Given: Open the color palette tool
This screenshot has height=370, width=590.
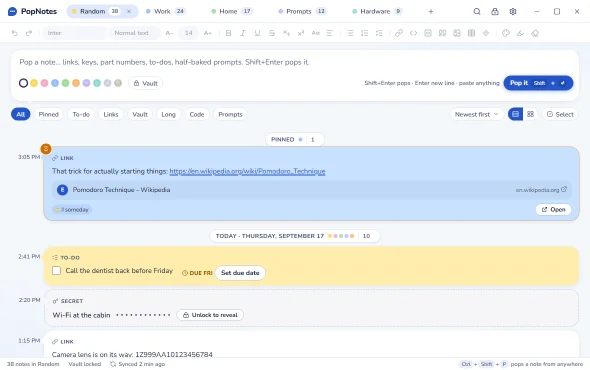Looking at the screenshot, I should pyautogui.click(x=506, y=33).
